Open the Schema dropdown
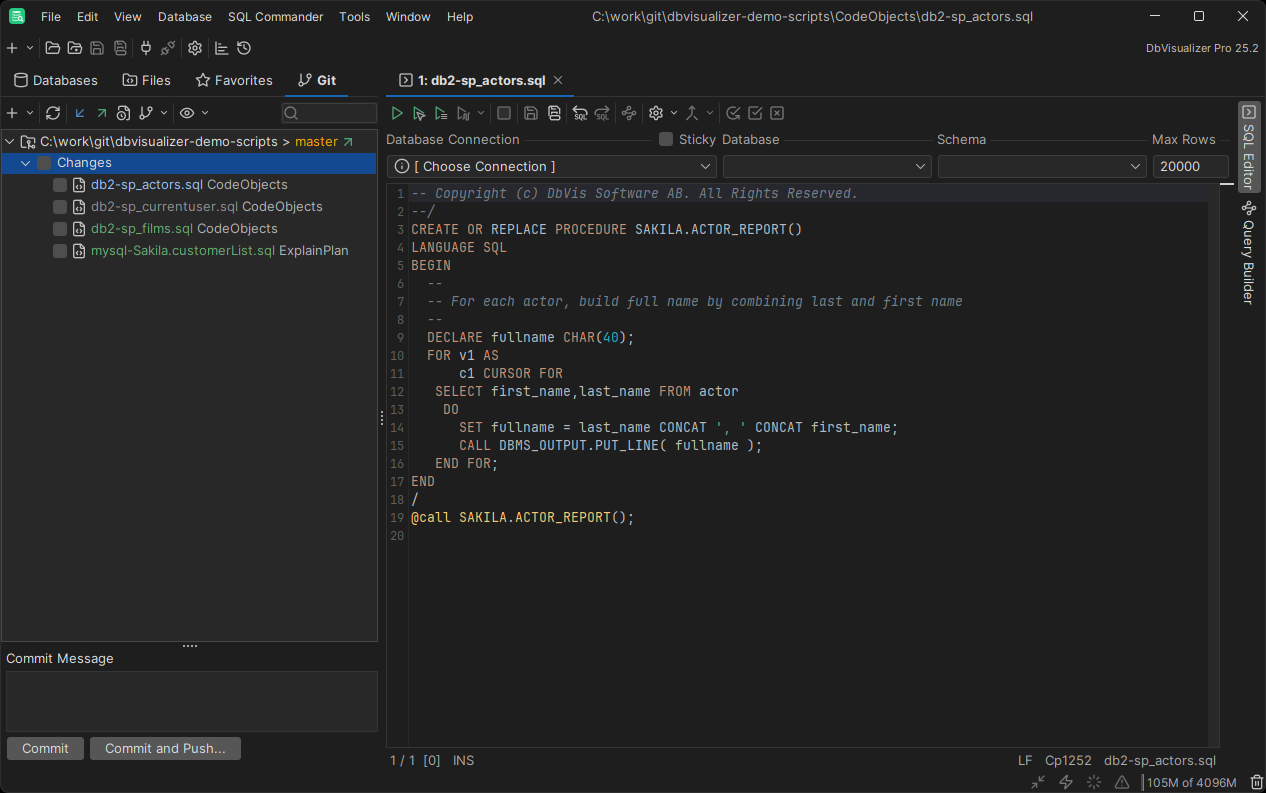1266x793 pixels. (x=1041, y=167)
